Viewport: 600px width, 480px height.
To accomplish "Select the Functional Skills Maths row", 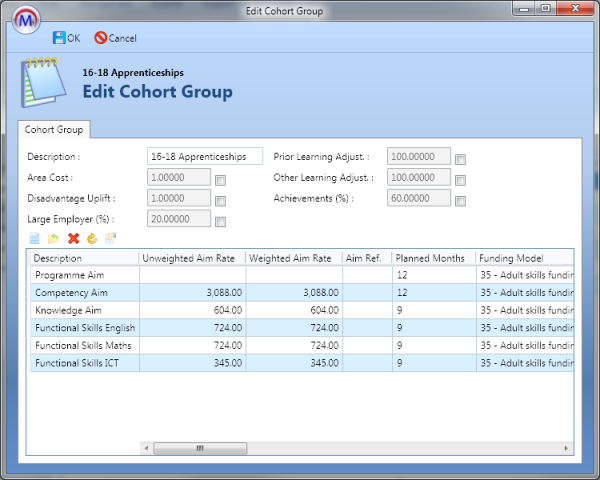I will (82, 345).
